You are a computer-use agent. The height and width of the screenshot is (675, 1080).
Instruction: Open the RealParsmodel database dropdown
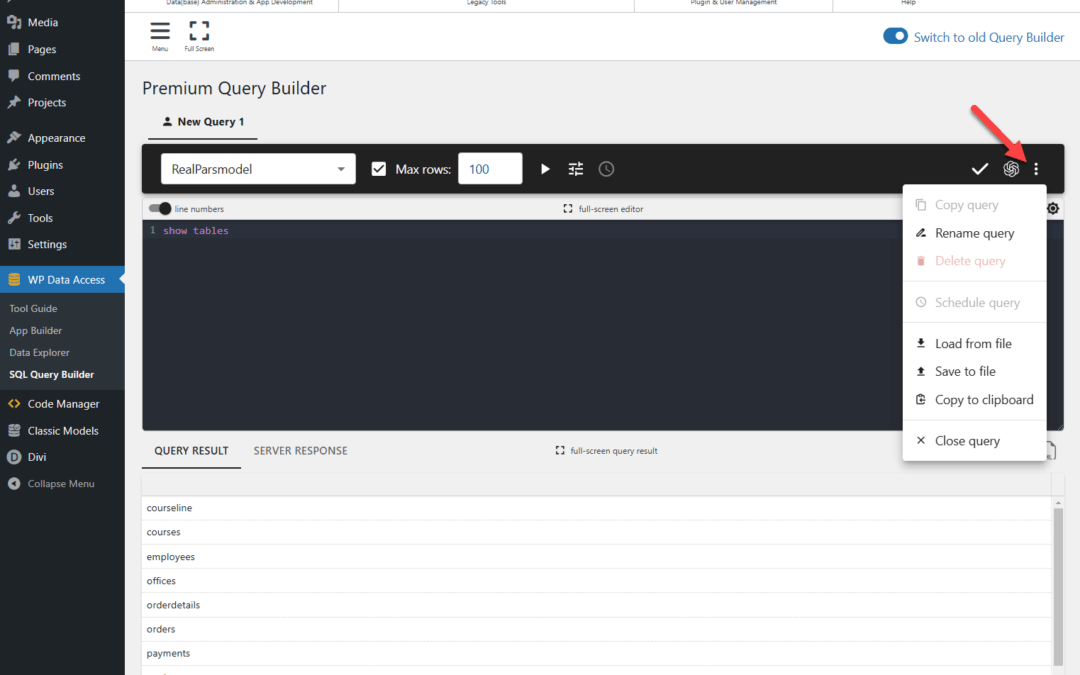[x=258, y=169]
